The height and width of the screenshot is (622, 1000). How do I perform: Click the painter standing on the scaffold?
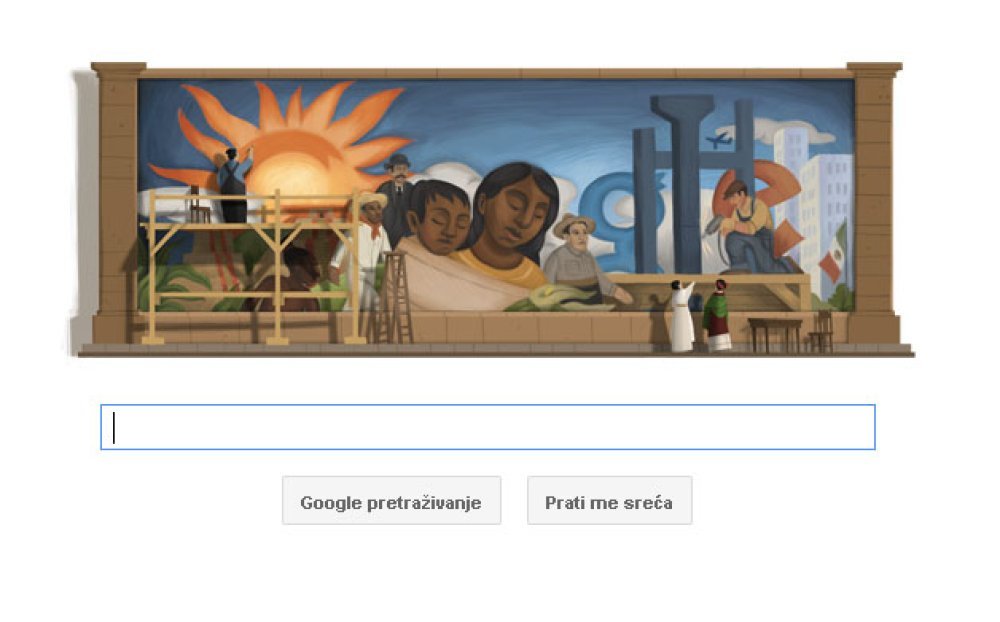pos(232,184)
